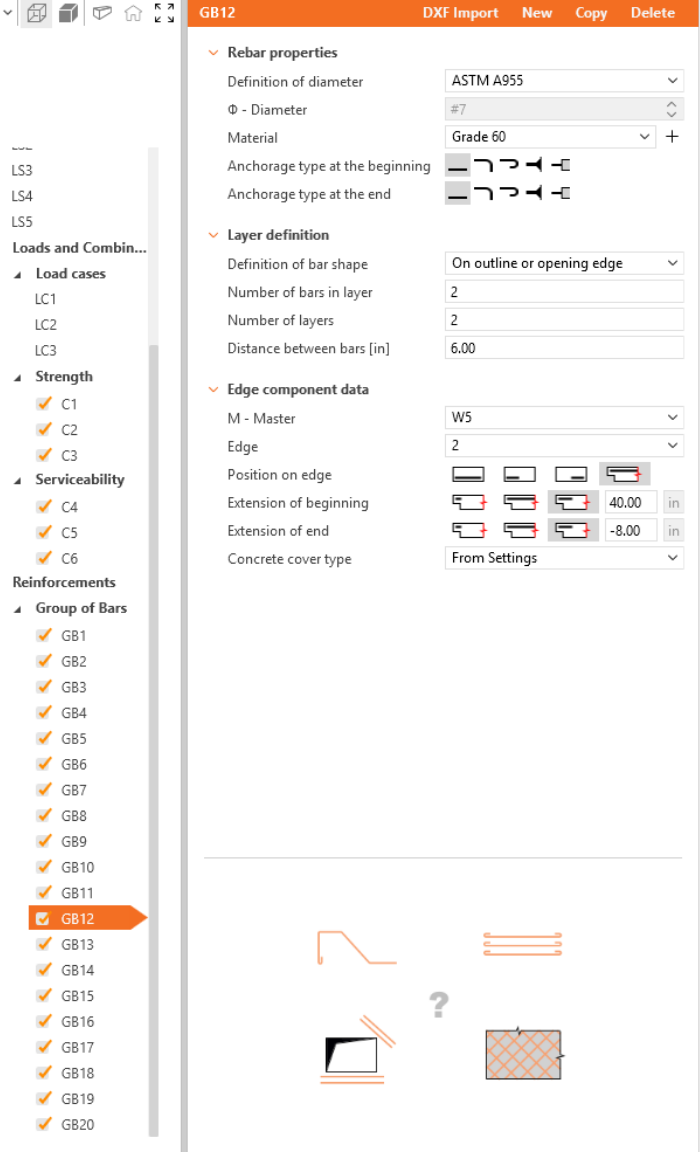Click Copy in the GB12 header
Image resolution: width=700 pixels, height=1152 pixels.
(x=591, y=13)
